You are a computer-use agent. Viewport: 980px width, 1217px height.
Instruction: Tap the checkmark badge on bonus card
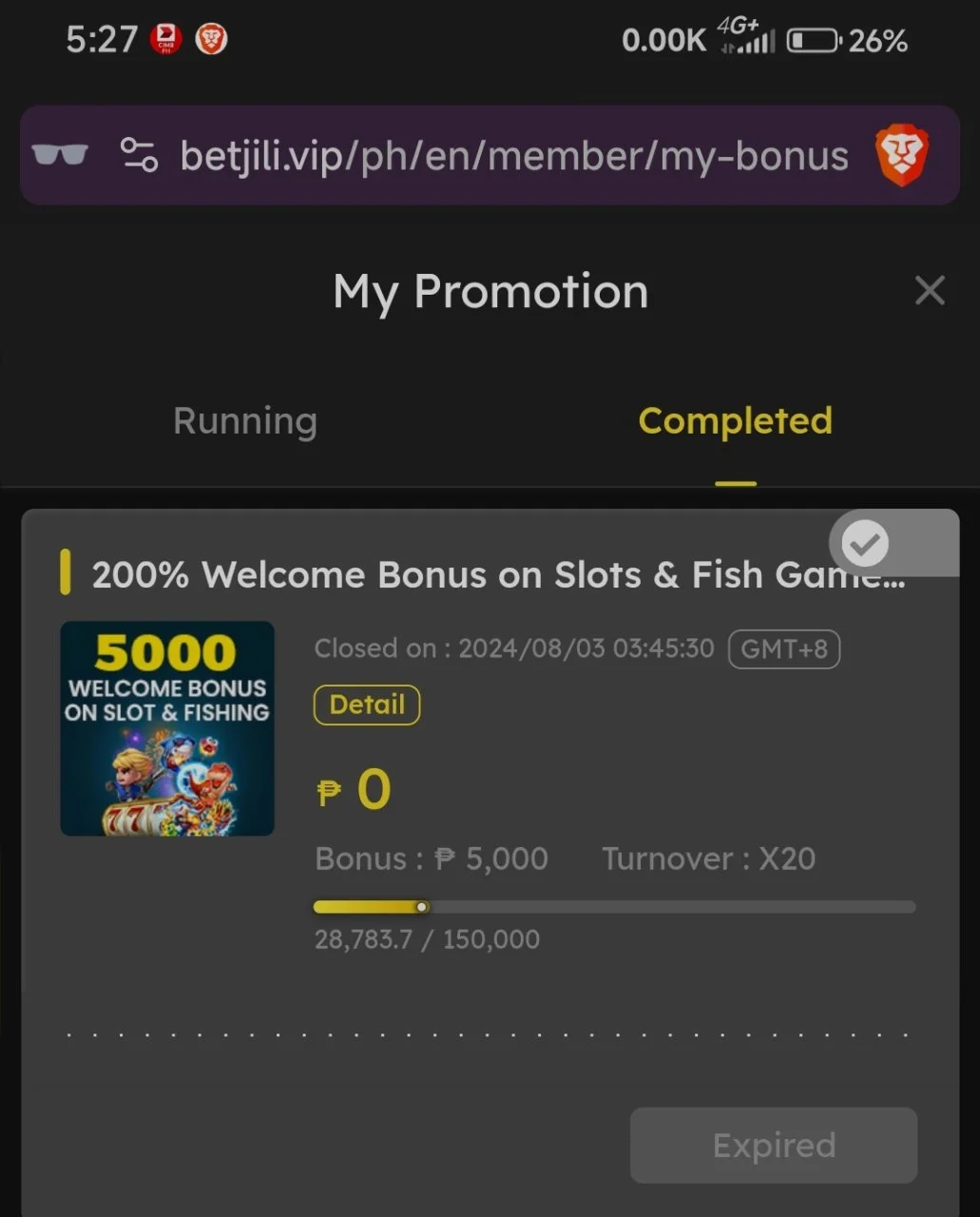[865, 544]
